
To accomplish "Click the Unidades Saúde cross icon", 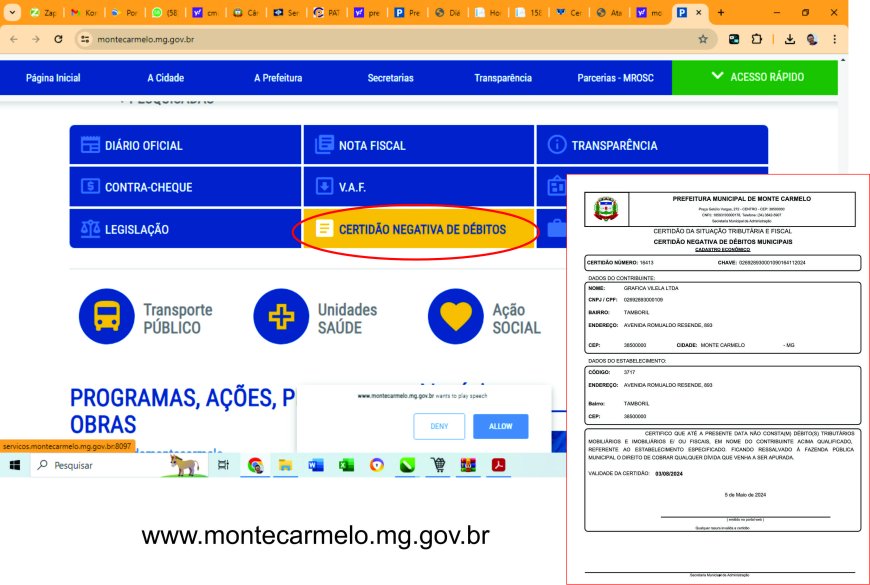I will [281, 316].
